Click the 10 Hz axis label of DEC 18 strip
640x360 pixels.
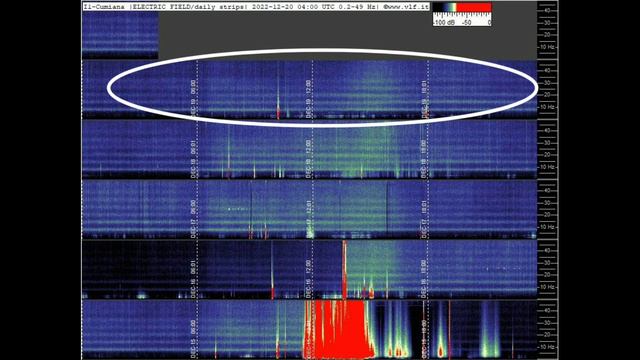point(547,167)
